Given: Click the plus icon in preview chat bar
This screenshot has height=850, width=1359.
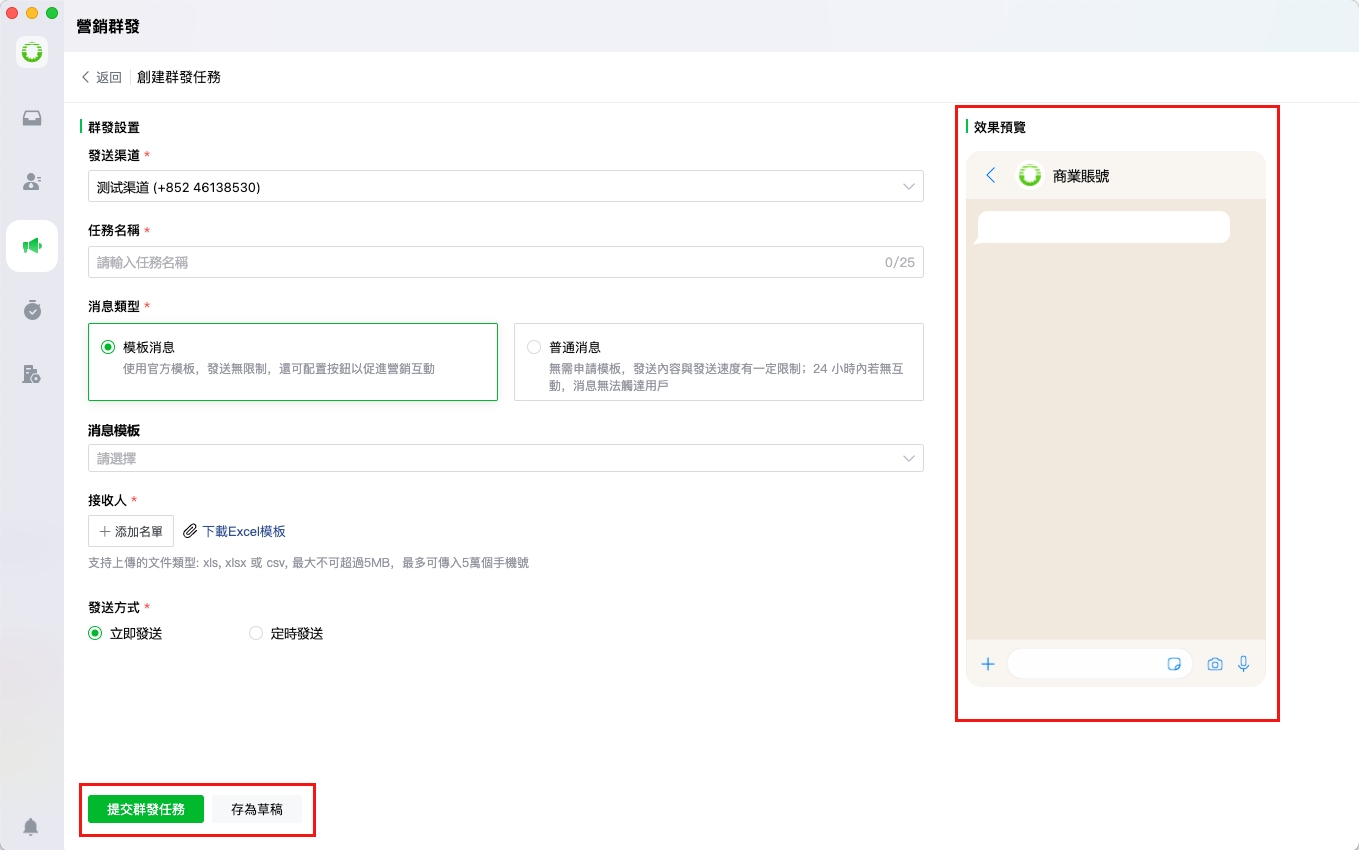Looking at the screenshot, I should click(x=988, y=664).
